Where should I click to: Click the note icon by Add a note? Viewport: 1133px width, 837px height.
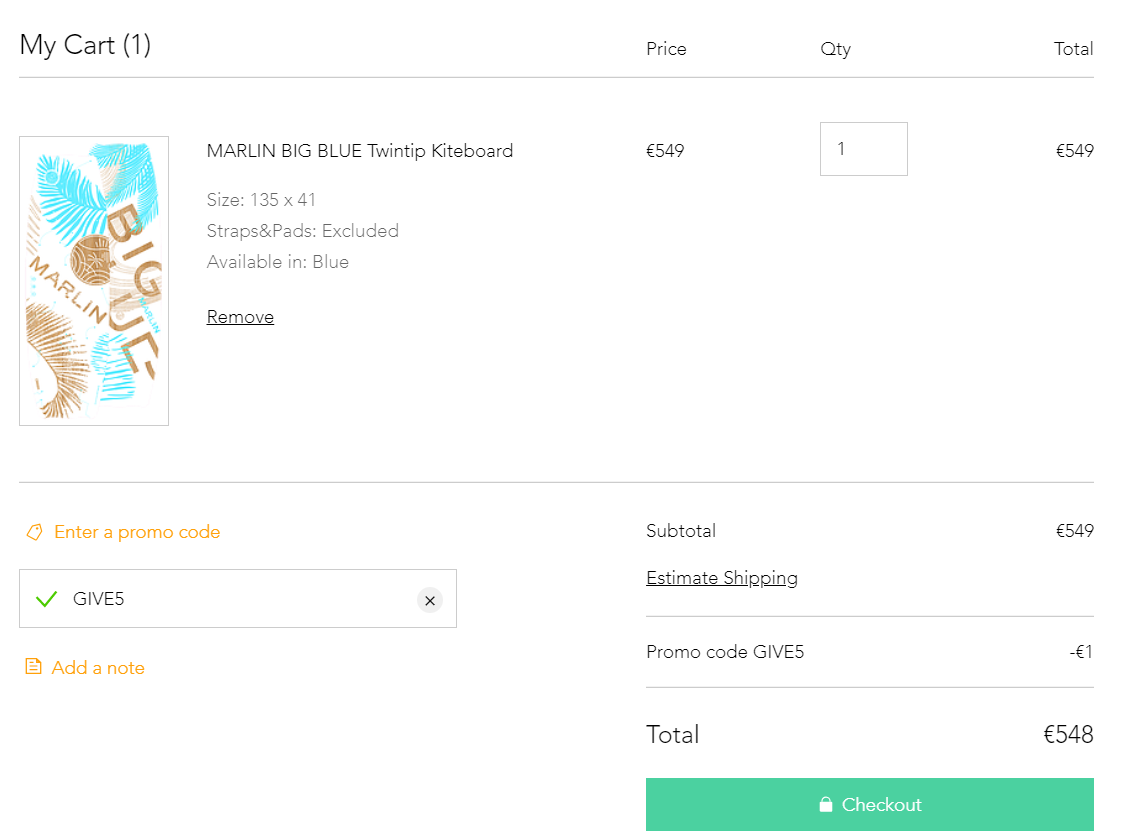pos(34,667)
